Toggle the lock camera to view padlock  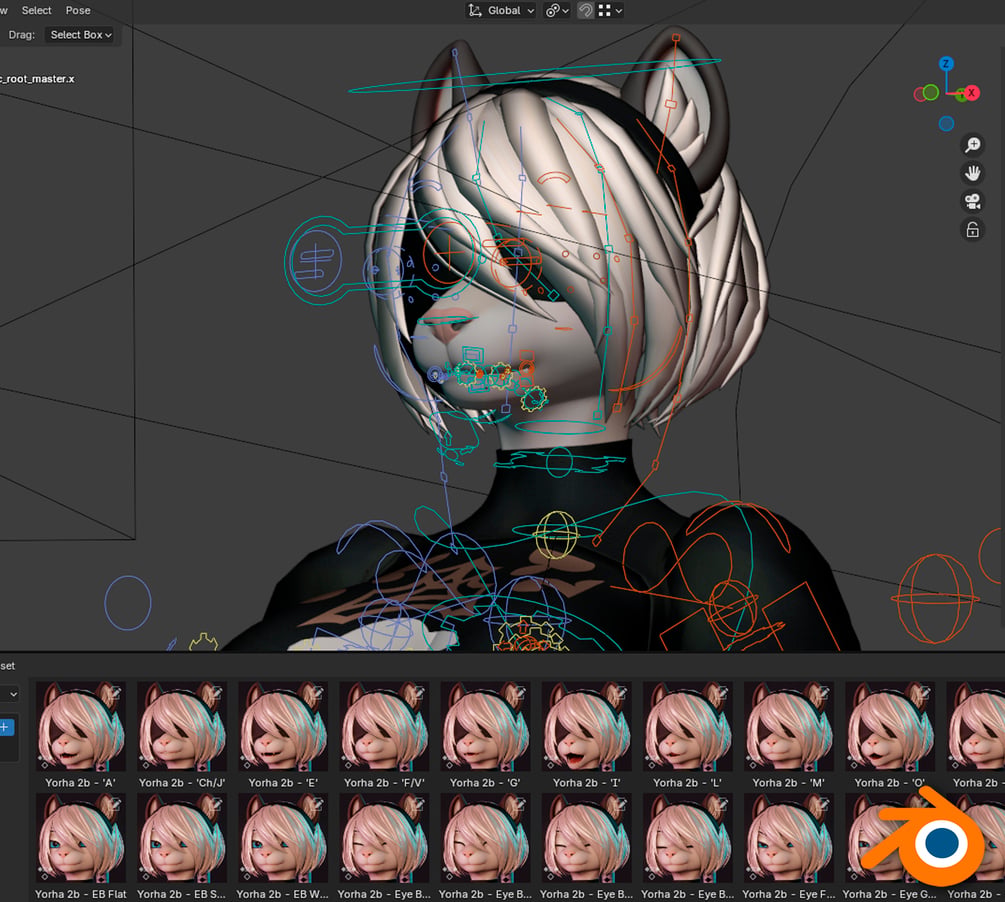tap(972, 230)
